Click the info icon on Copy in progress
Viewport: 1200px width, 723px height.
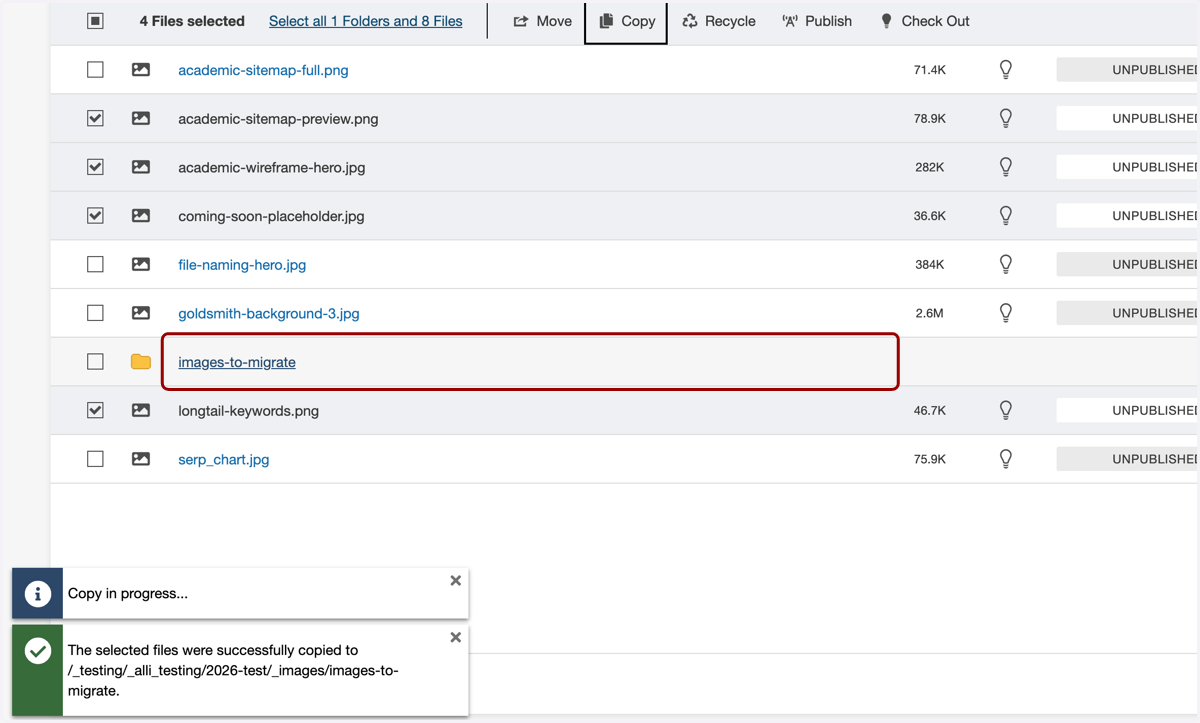[x=38, y=594]
